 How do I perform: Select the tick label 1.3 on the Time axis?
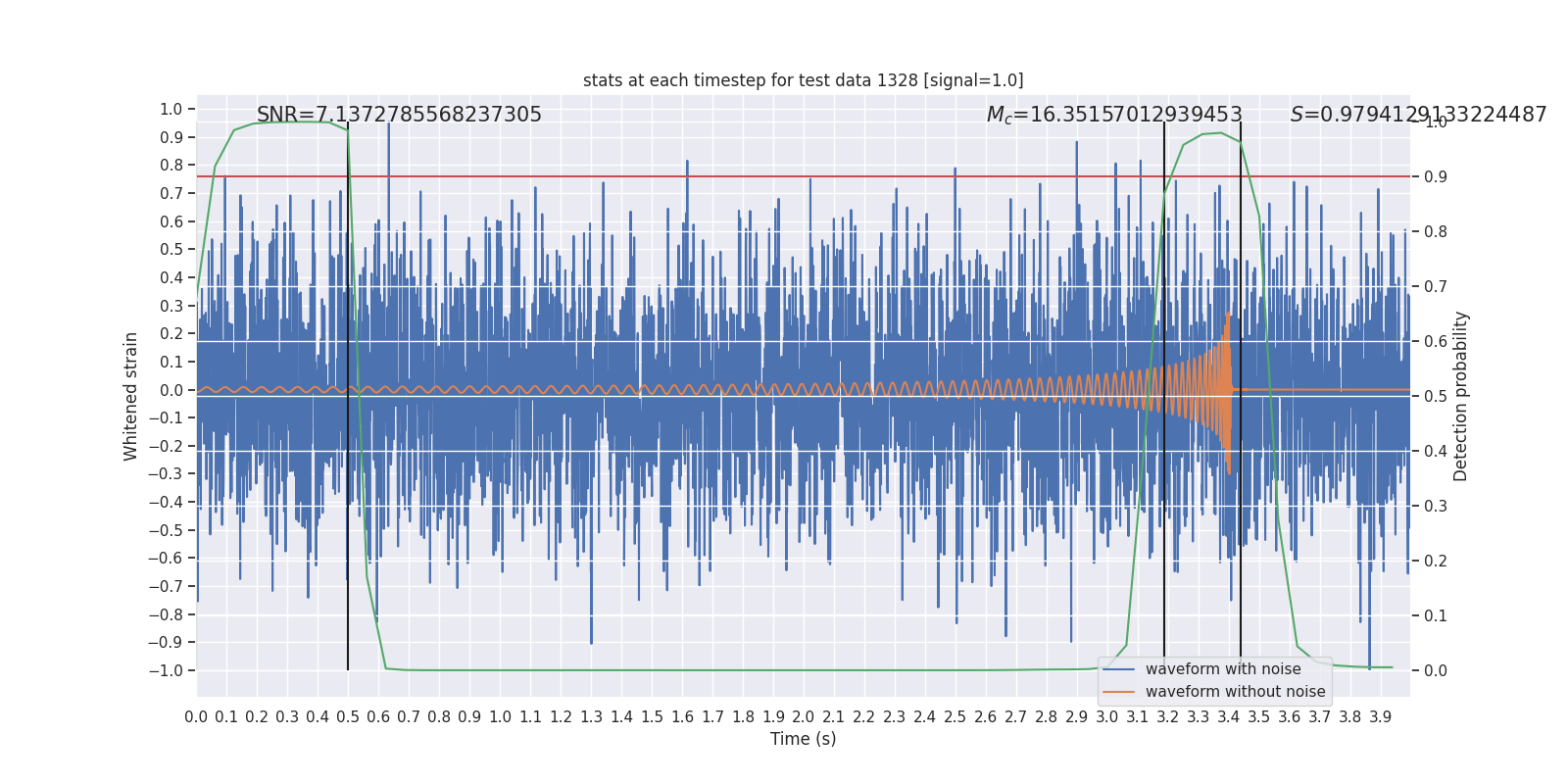click(591, 717)
